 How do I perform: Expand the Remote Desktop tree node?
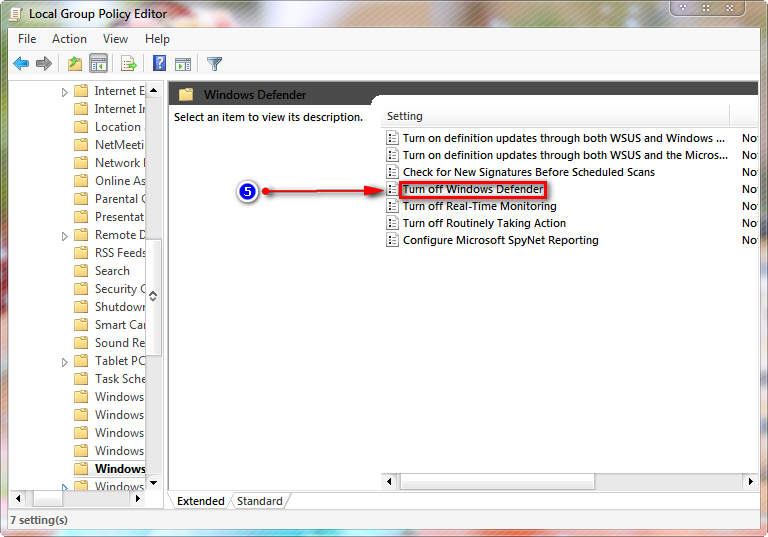pos(64,236)
